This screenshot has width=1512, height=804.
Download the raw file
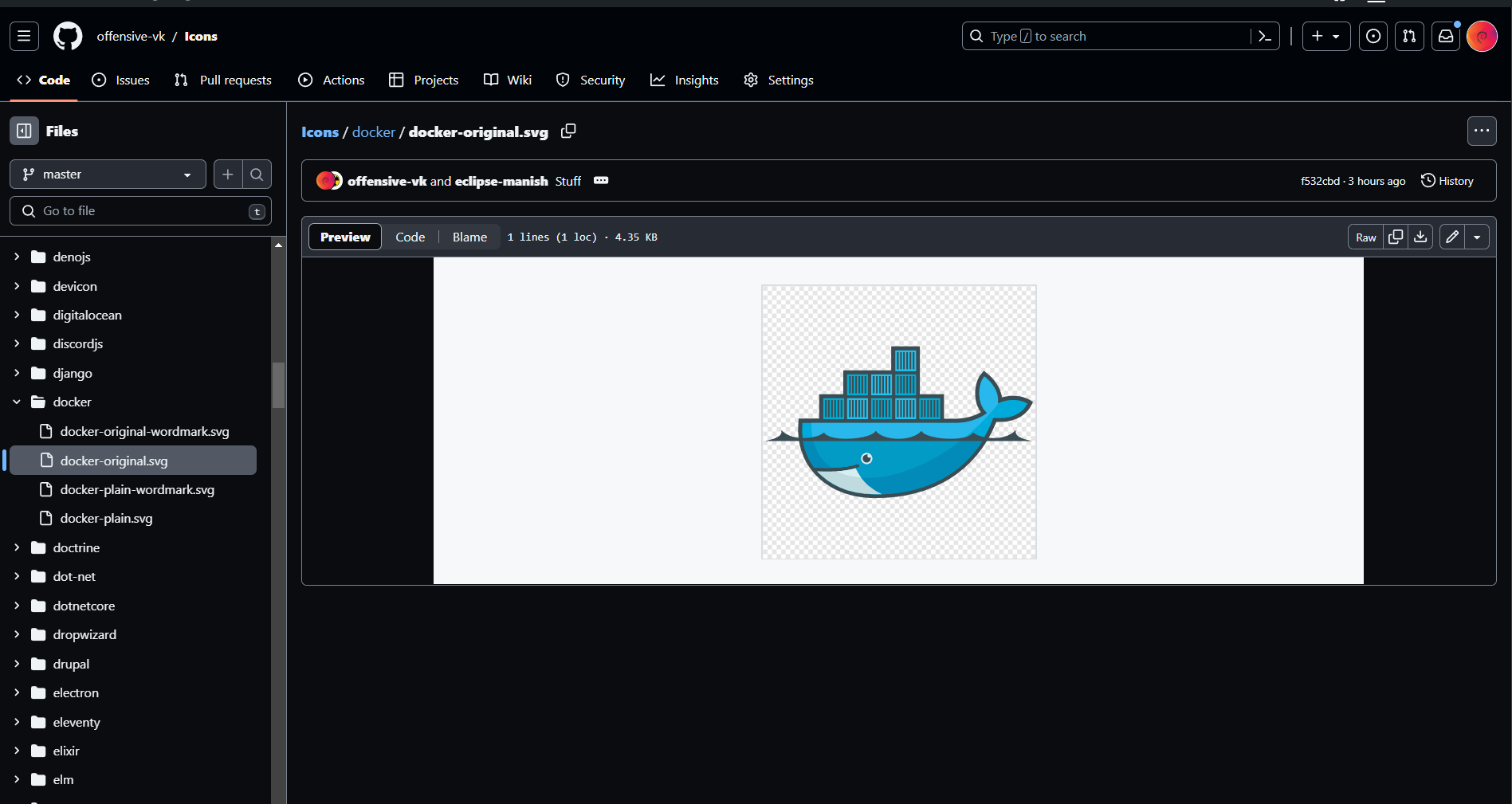click(1420, 237)
